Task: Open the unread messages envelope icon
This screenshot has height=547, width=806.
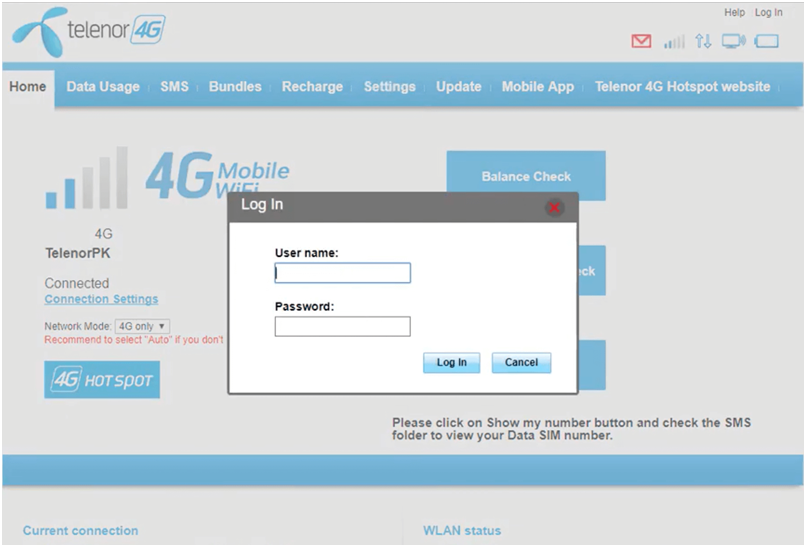Action: (641, 41)
